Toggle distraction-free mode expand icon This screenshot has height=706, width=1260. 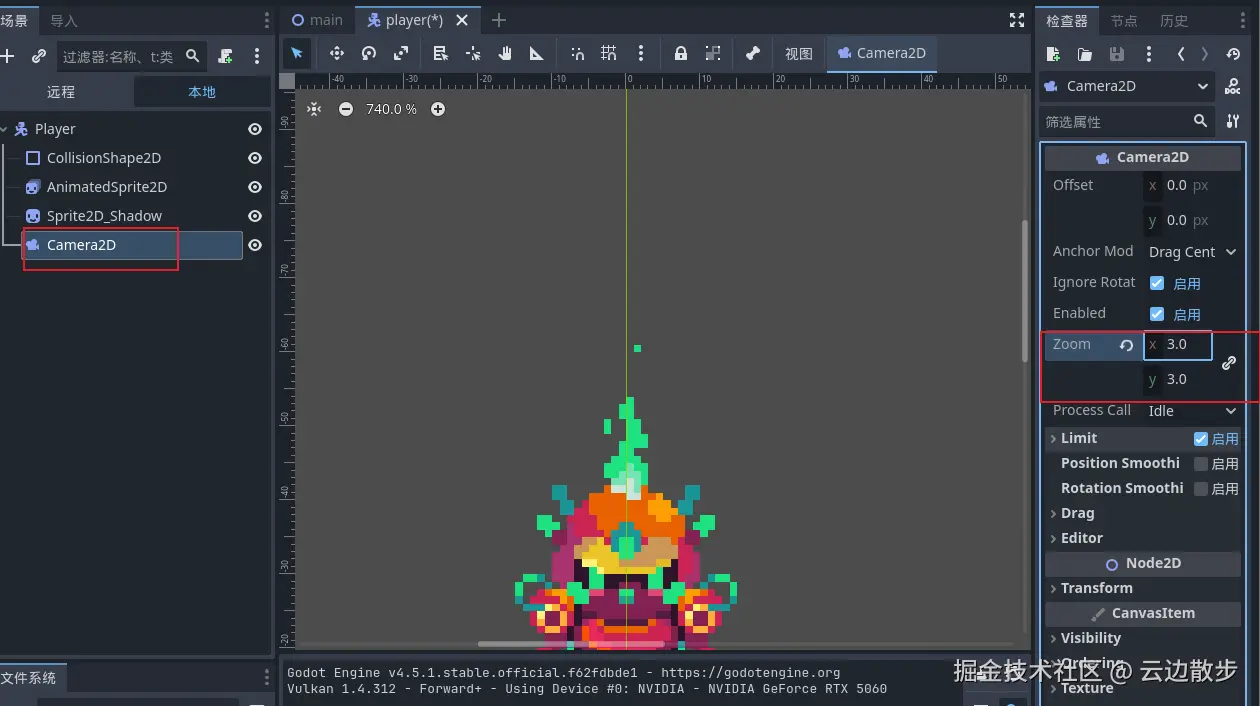(1017, 20)
